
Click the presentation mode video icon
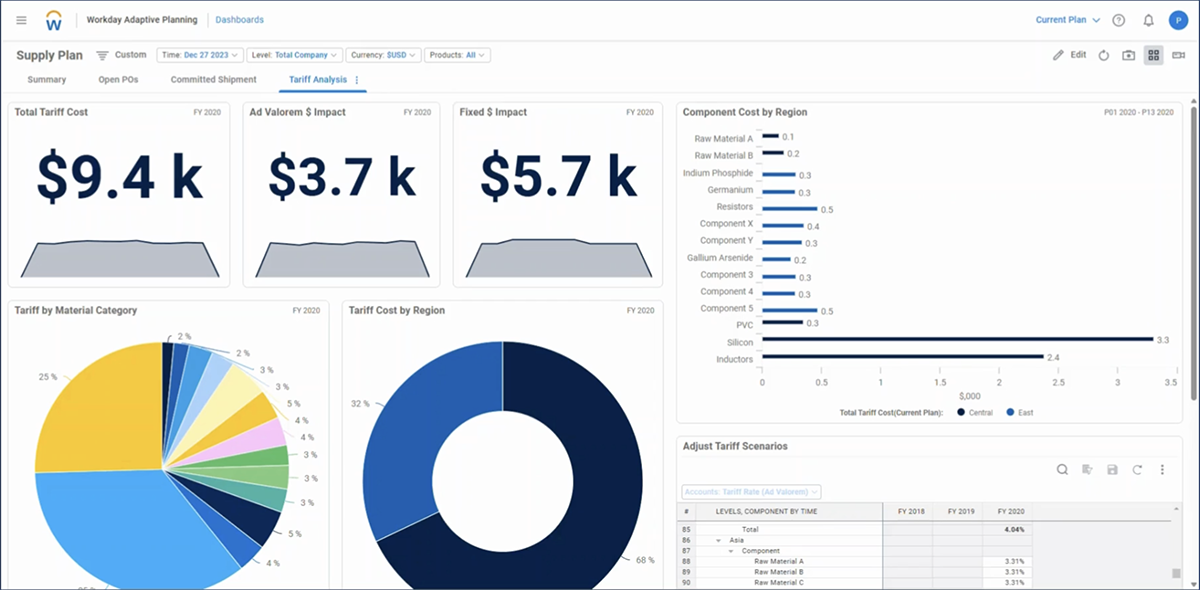click(1178, 55)
